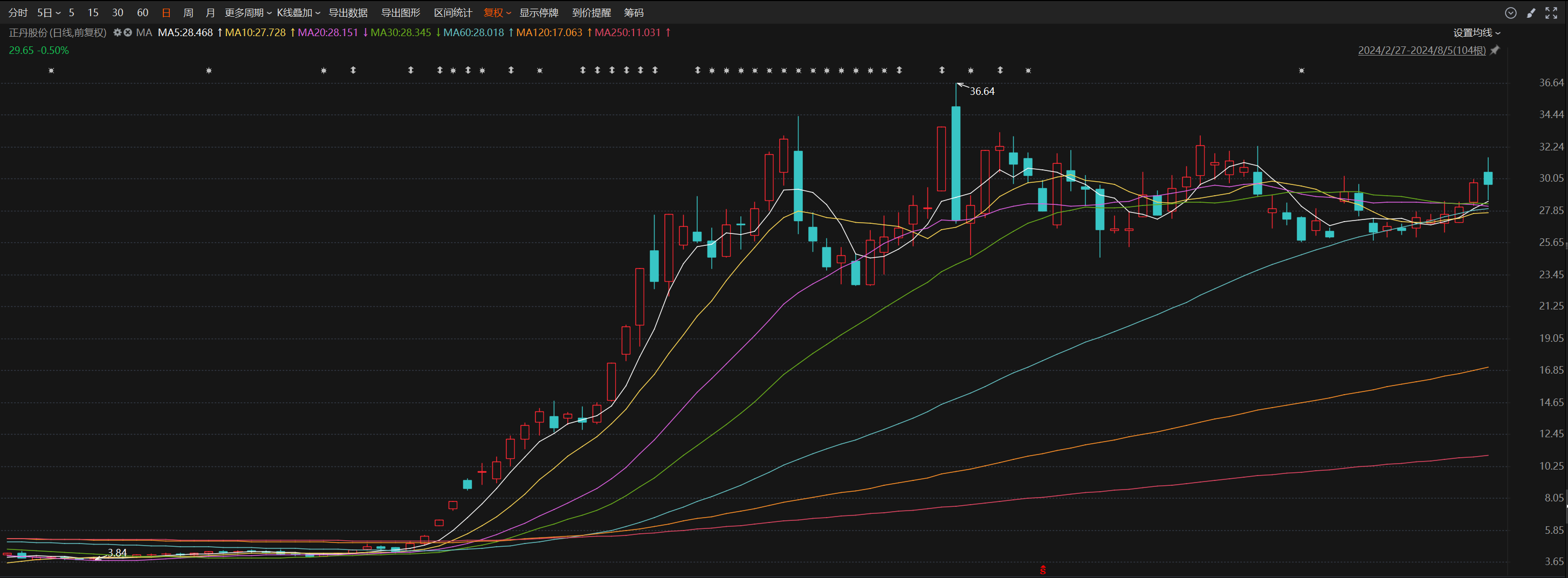
Task: Expand the K线叠加 overlay dropdown
Action: pos(298,13)
